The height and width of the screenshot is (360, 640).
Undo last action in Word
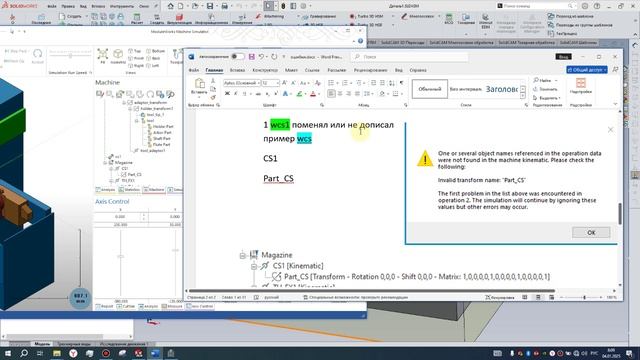tap(261, 56)
